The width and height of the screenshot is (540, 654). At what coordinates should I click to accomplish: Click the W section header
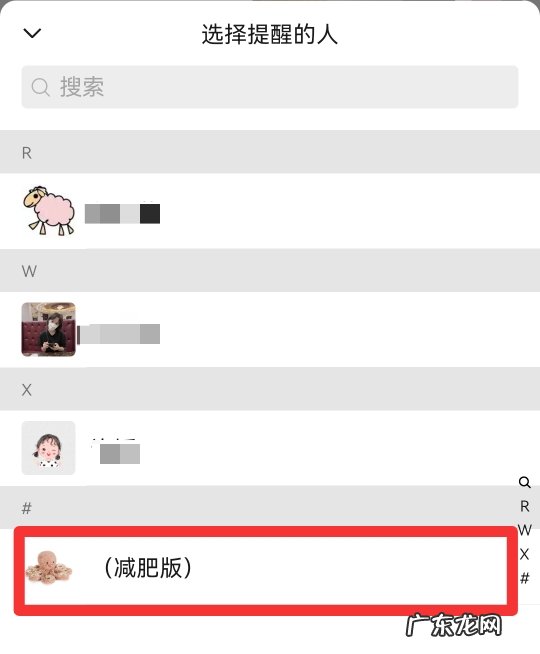click(270, 271)
